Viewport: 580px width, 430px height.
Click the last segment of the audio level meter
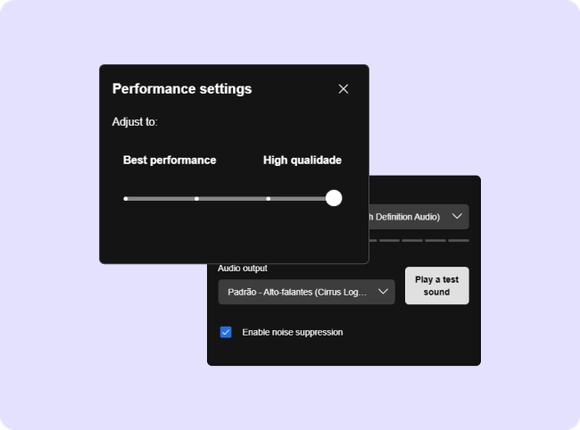coord(459,241)
